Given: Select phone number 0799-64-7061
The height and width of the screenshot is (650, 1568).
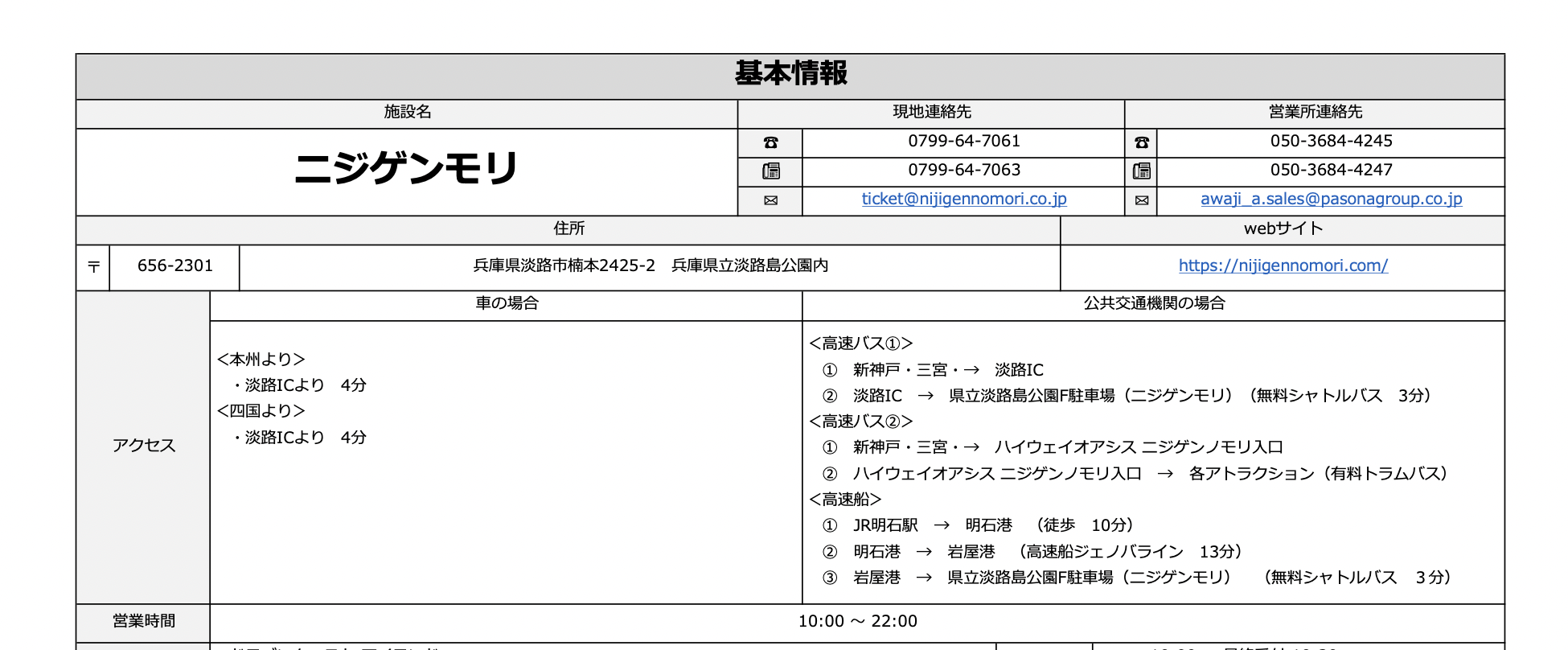Looking at the screenshot, I should pos(964,142).
